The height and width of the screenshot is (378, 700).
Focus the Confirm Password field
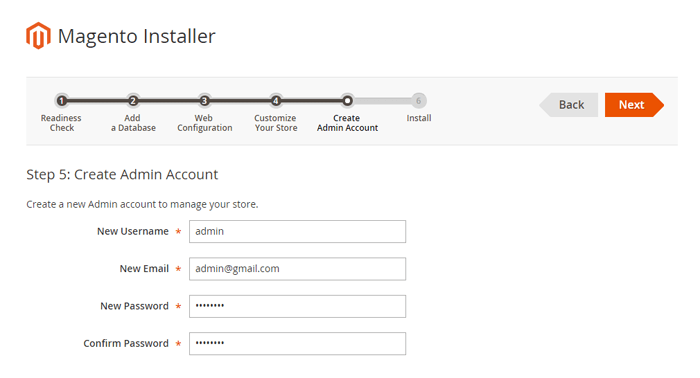(x=297, y=344)
